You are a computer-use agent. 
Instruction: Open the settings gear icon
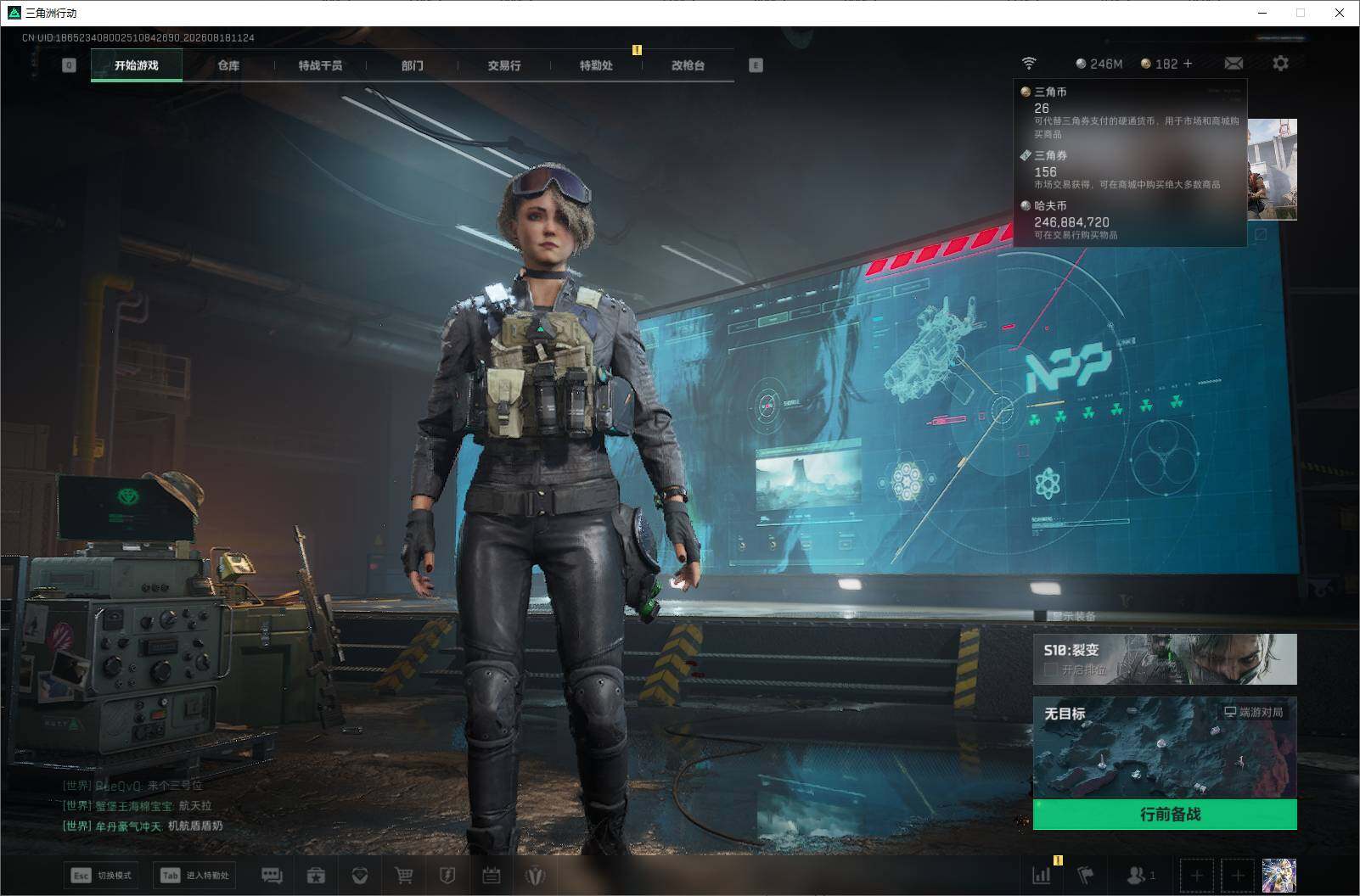click(1280, 64)
